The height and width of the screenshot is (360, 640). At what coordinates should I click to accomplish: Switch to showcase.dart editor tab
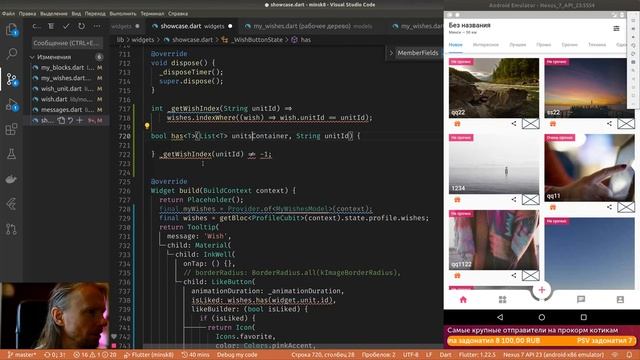pos(192,26)
